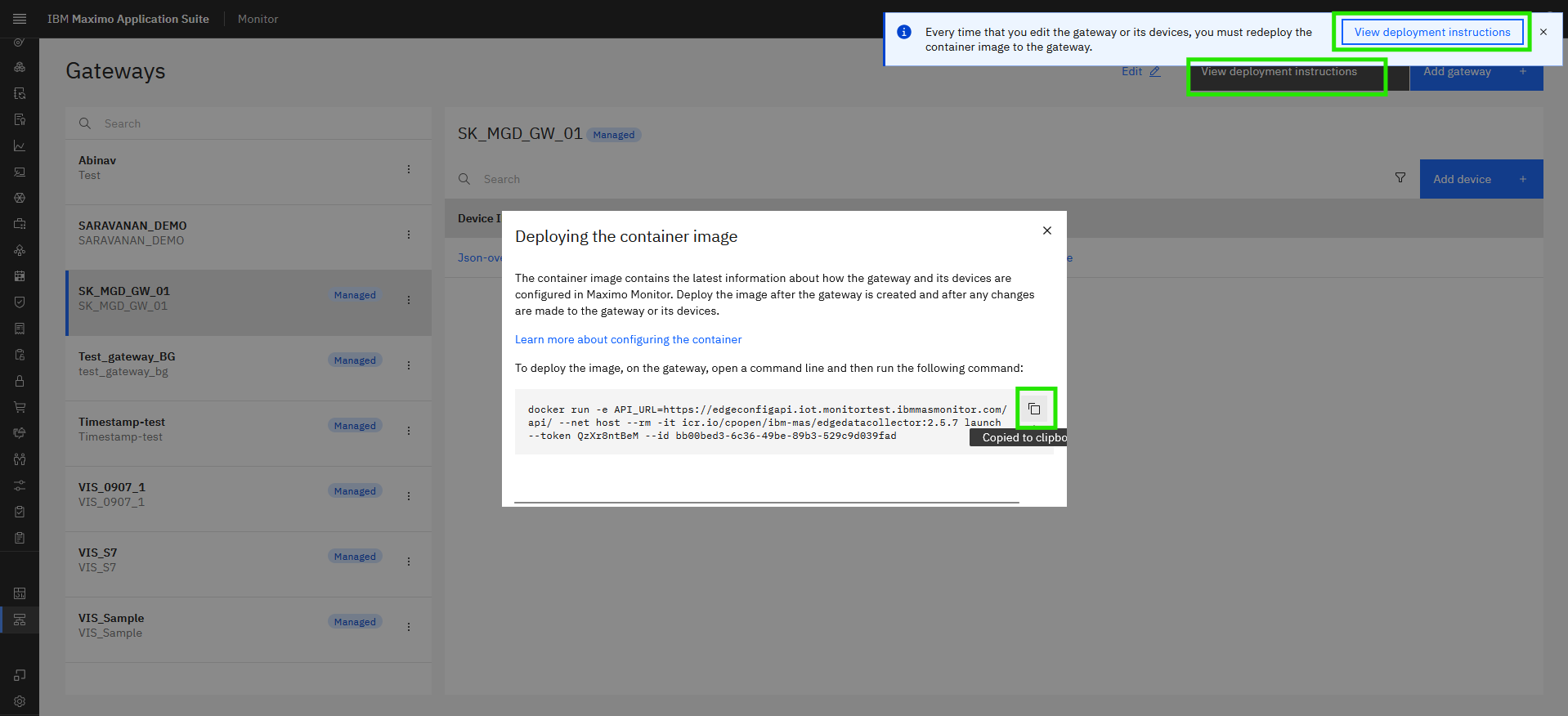Select the VIS_Sample gateway row

tap(249, 629)
